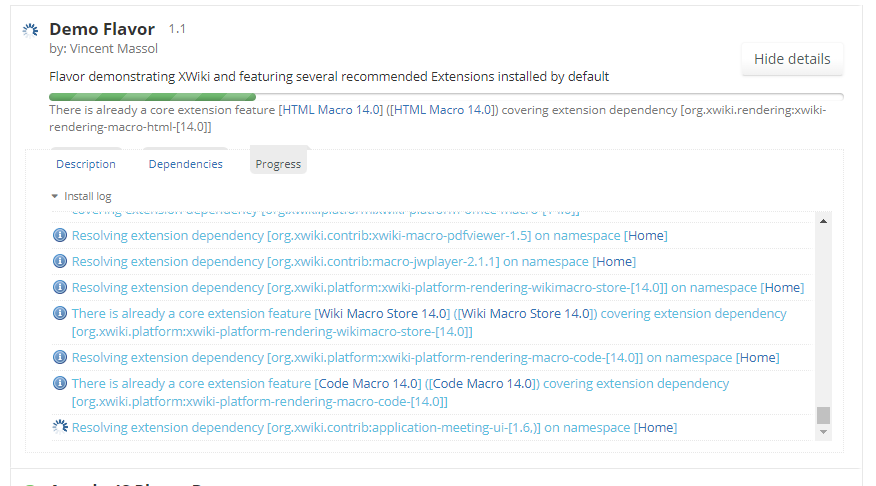
Task: Click the Demo Flavor extension title
Action: pyautogui.click(x=102, y=29)
